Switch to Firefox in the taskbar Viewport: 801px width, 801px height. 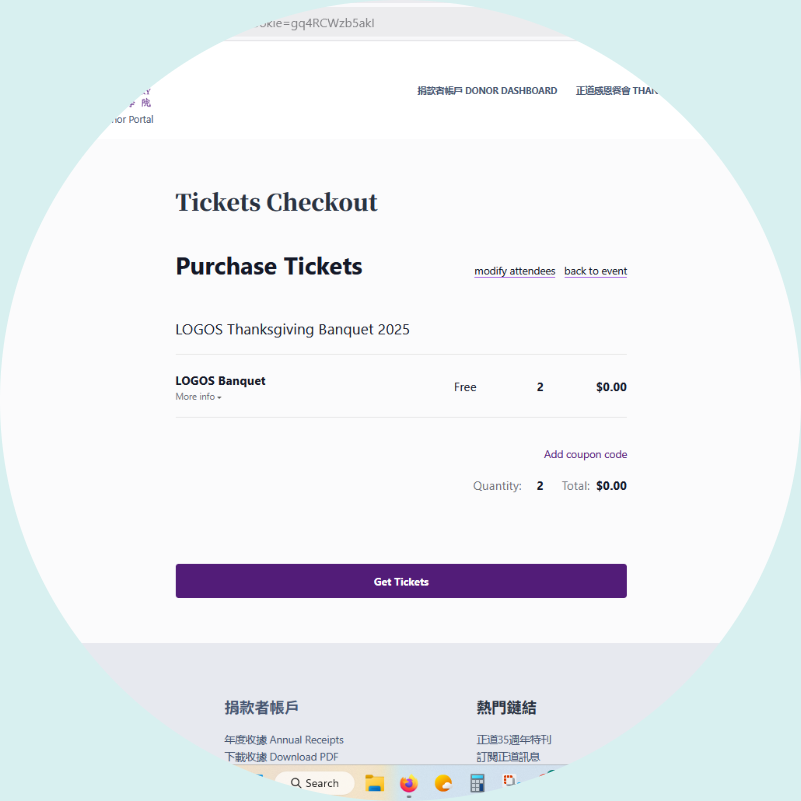(x=409, y=783)
